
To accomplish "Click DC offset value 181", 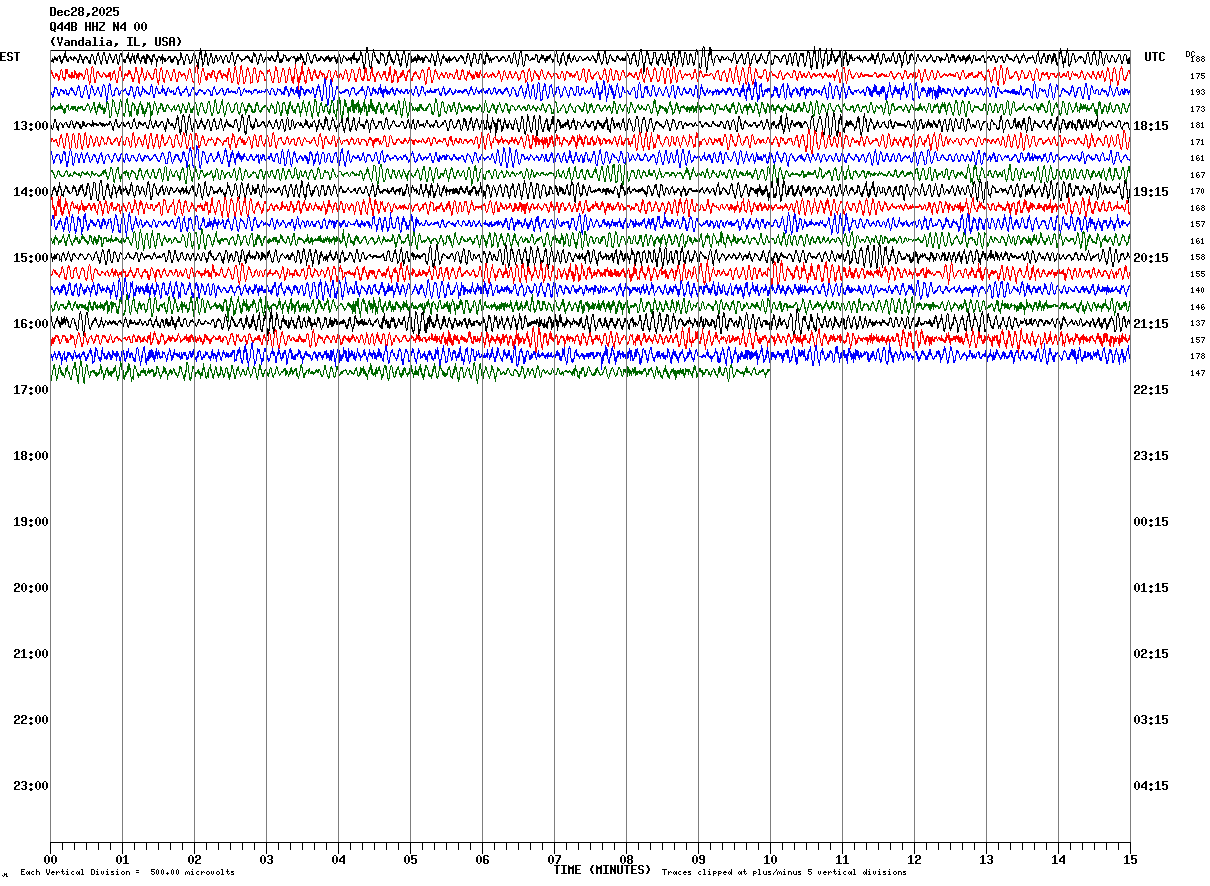I will click(x=1197, y=126).
